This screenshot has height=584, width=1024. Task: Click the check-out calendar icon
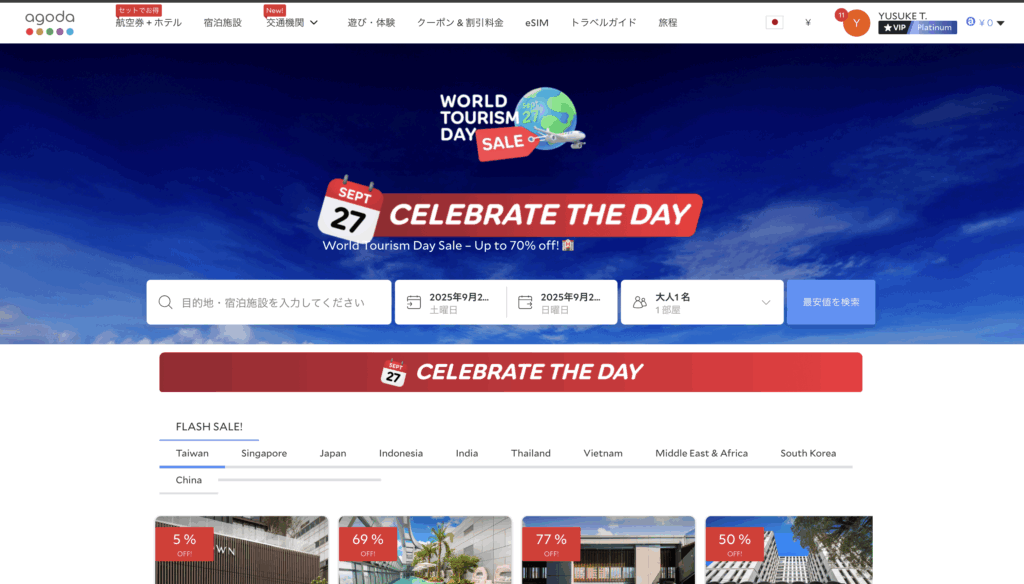point(525,302)
